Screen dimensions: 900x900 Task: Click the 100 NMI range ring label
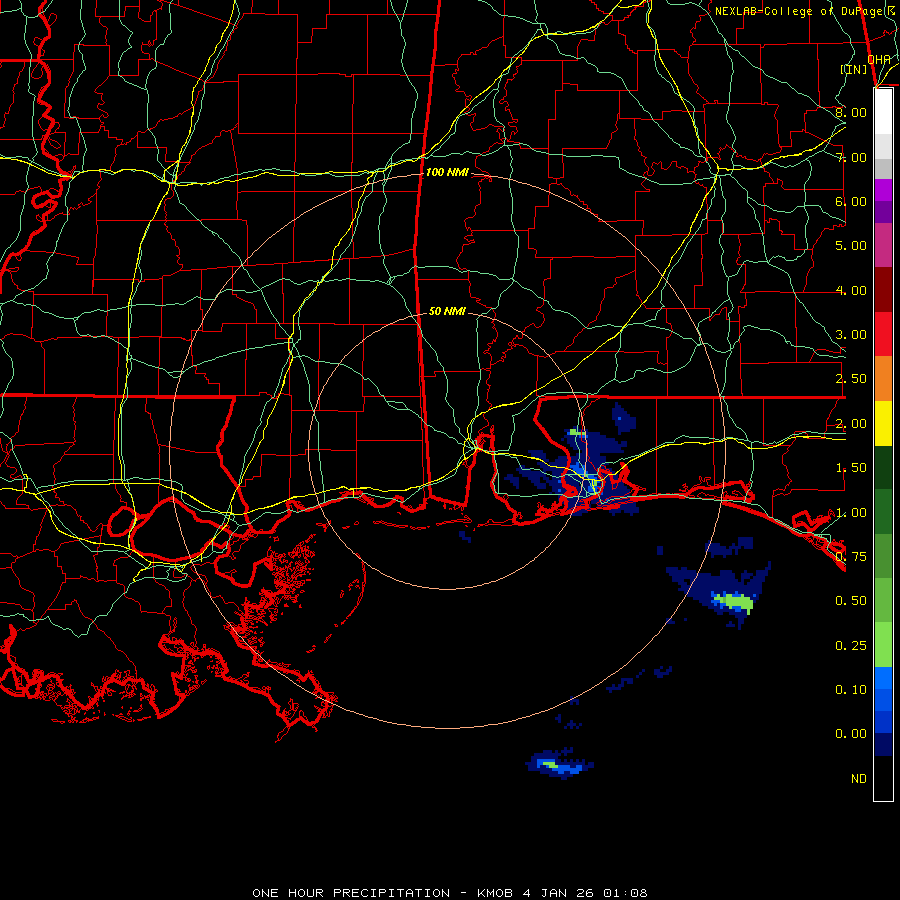[447, 172]
